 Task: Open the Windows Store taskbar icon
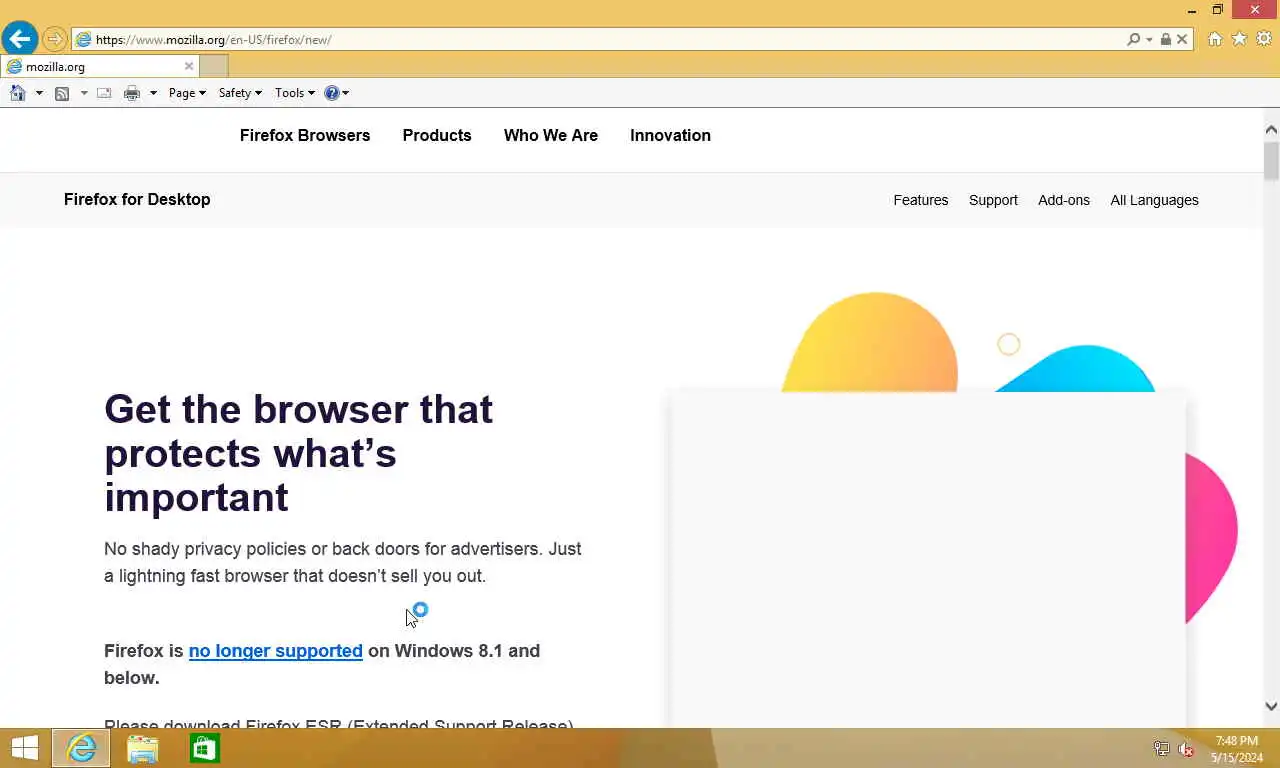pyautogui.click(x=205, y=748)
